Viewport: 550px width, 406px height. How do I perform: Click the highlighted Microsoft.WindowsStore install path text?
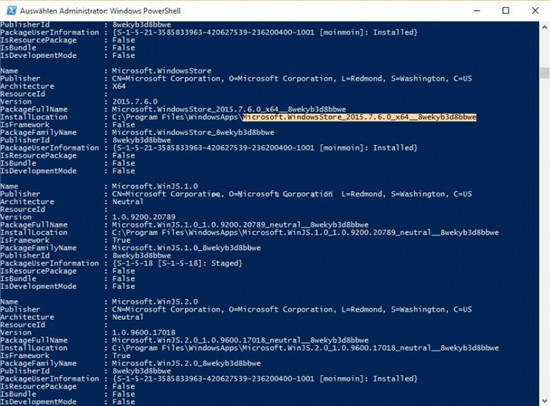pyautogui.click(x=360, y=117)
